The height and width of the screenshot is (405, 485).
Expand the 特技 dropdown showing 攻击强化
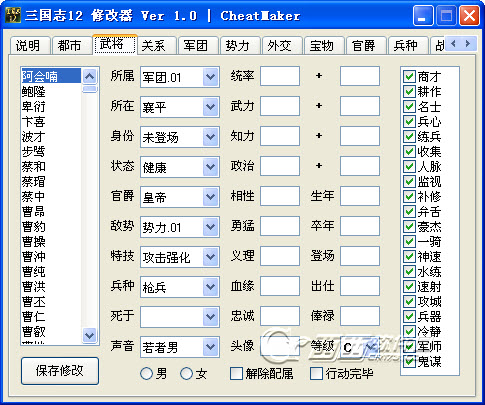[x=210, y=257]
